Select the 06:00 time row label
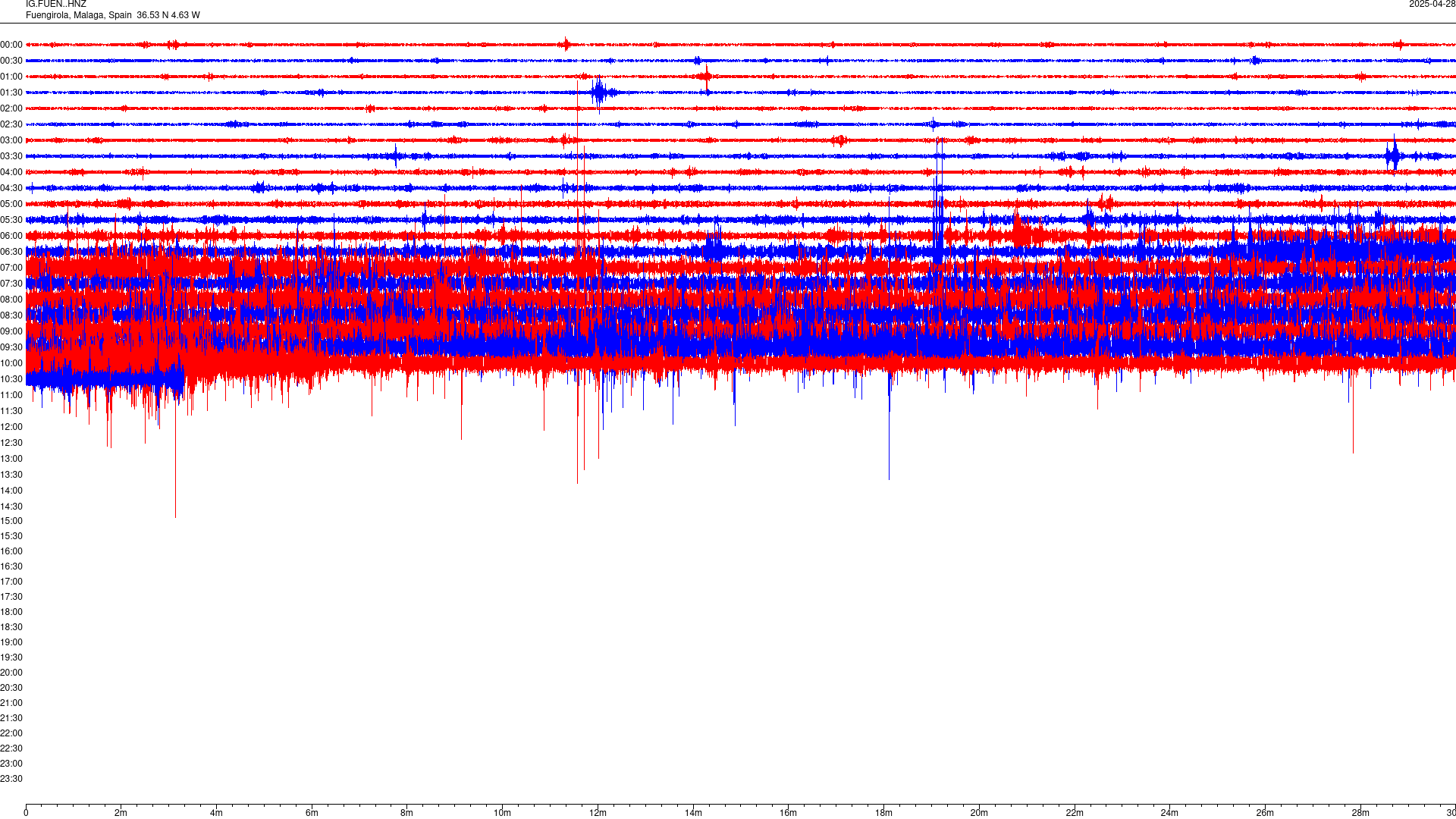1456x819 pixels. 11,236
